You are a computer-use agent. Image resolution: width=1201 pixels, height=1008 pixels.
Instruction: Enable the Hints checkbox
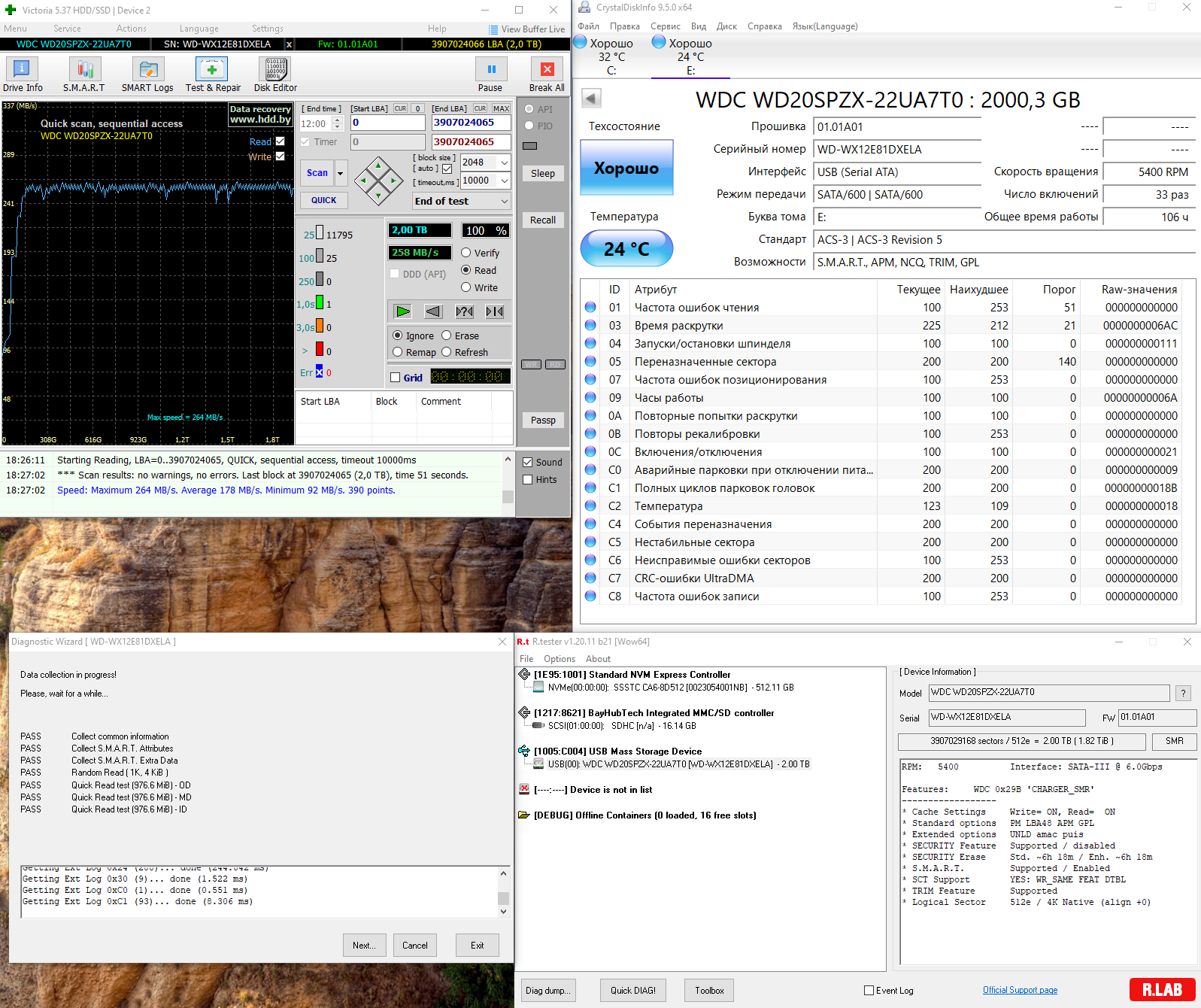528,480
